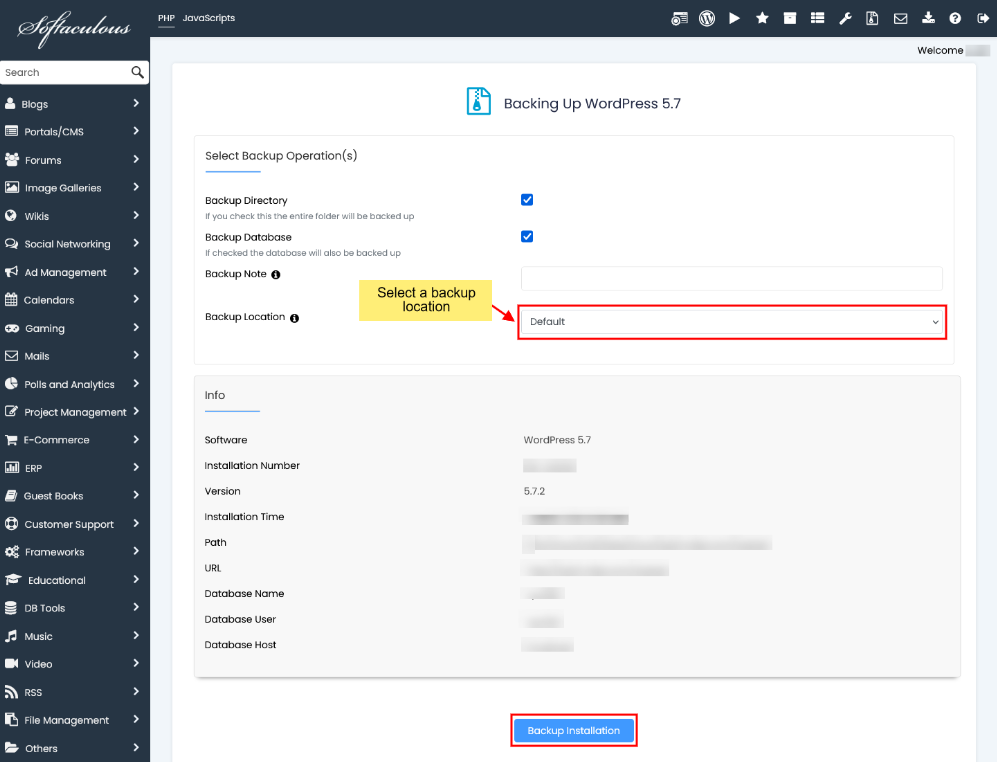Image resolution: width=997 pixels, height=762 pixels.
Task: Open the cPanel control panel icon
Action: 679,18
